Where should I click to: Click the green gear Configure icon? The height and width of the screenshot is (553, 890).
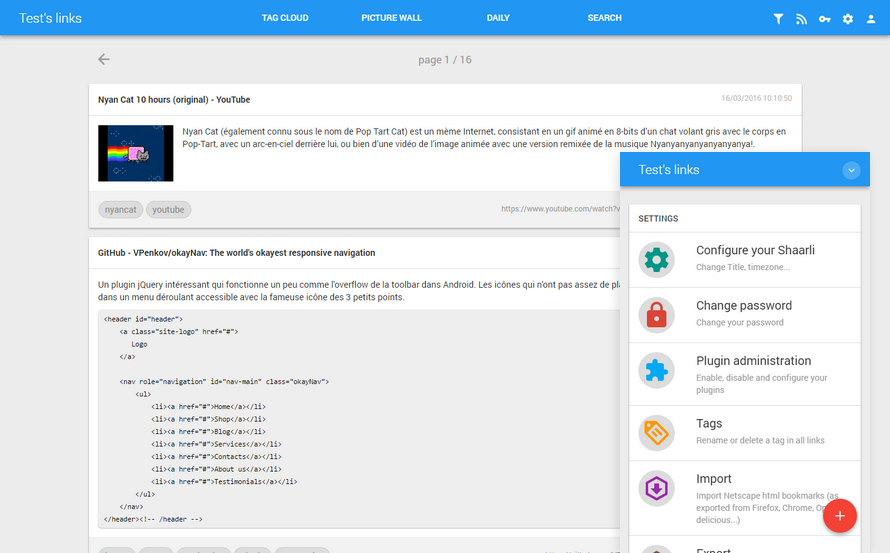click(656, 260)
